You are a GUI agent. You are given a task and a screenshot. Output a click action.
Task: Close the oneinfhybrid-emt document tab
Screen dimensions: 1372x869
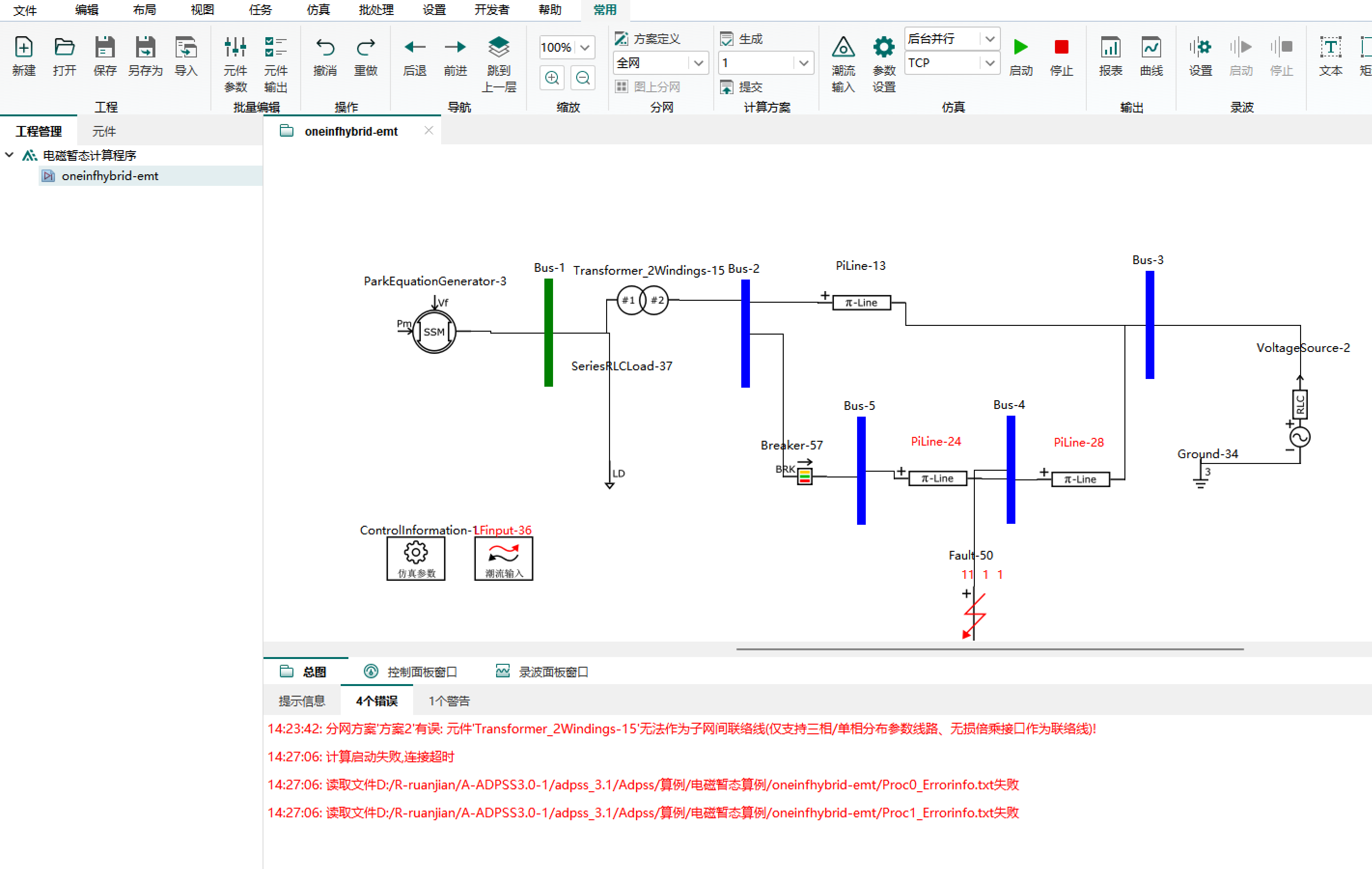pyautogui.click(x=429, y=130)
